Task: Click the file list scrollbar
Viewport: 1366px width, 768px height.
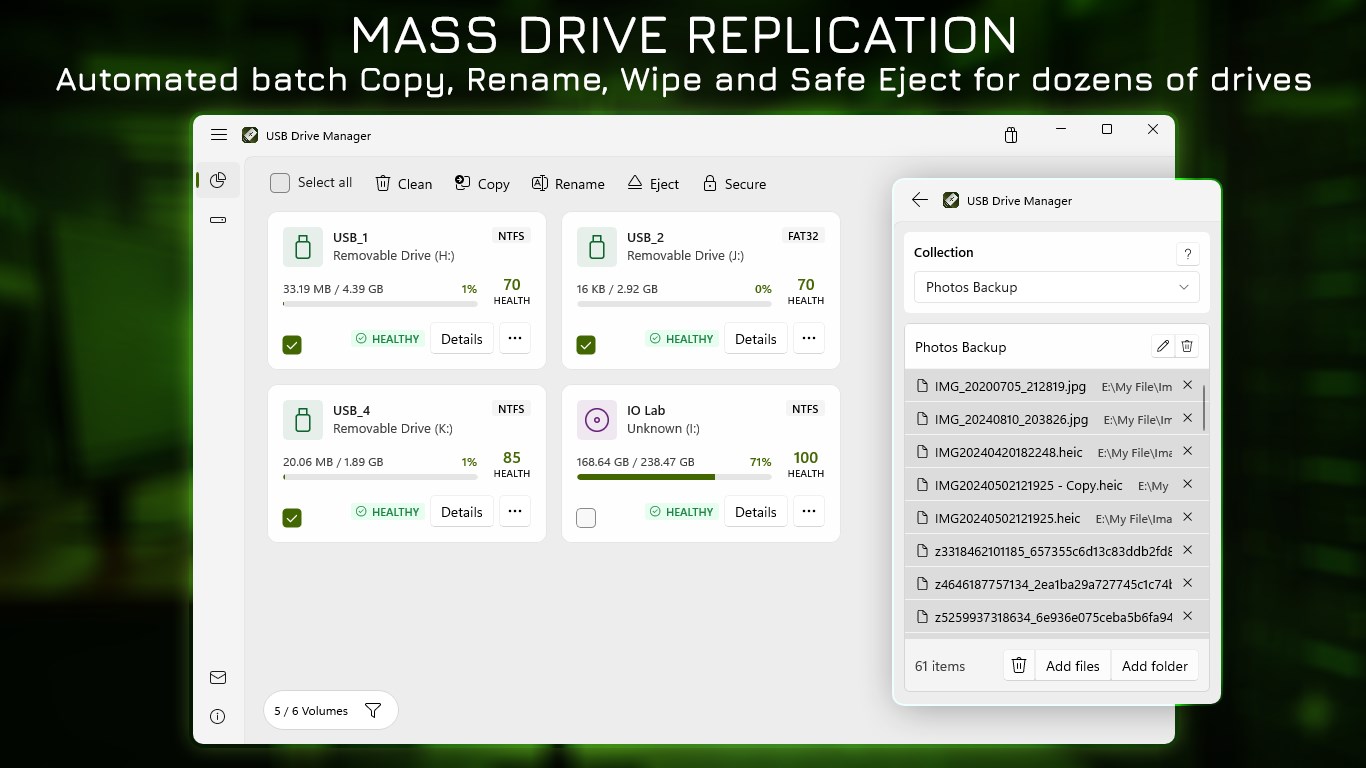Action: pos(1204,408)
